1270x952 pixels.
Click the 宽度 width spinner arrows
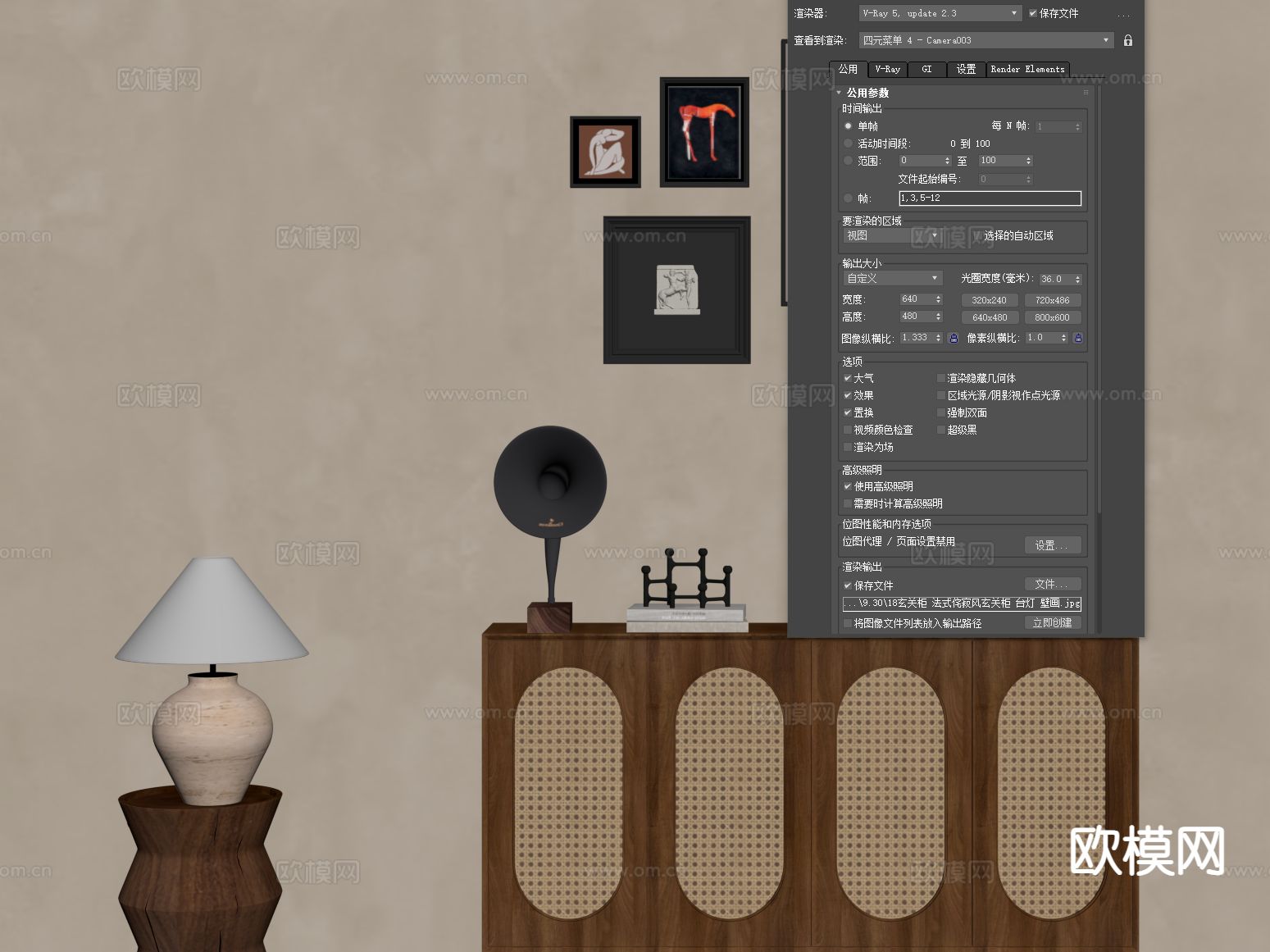coord(939,299)
